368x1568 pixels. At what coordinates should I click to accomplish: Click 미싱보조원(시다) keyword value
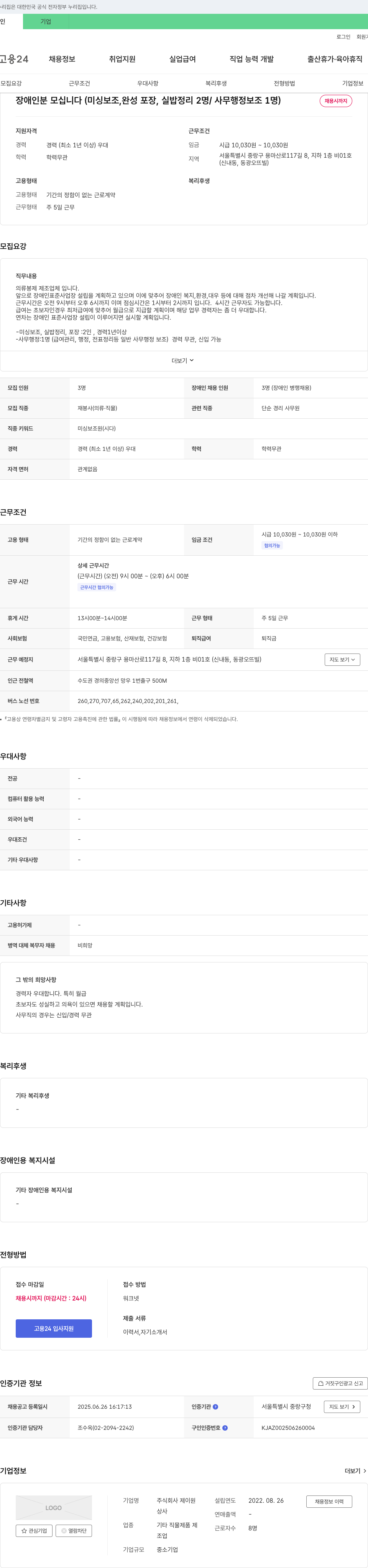coord(96,429)
